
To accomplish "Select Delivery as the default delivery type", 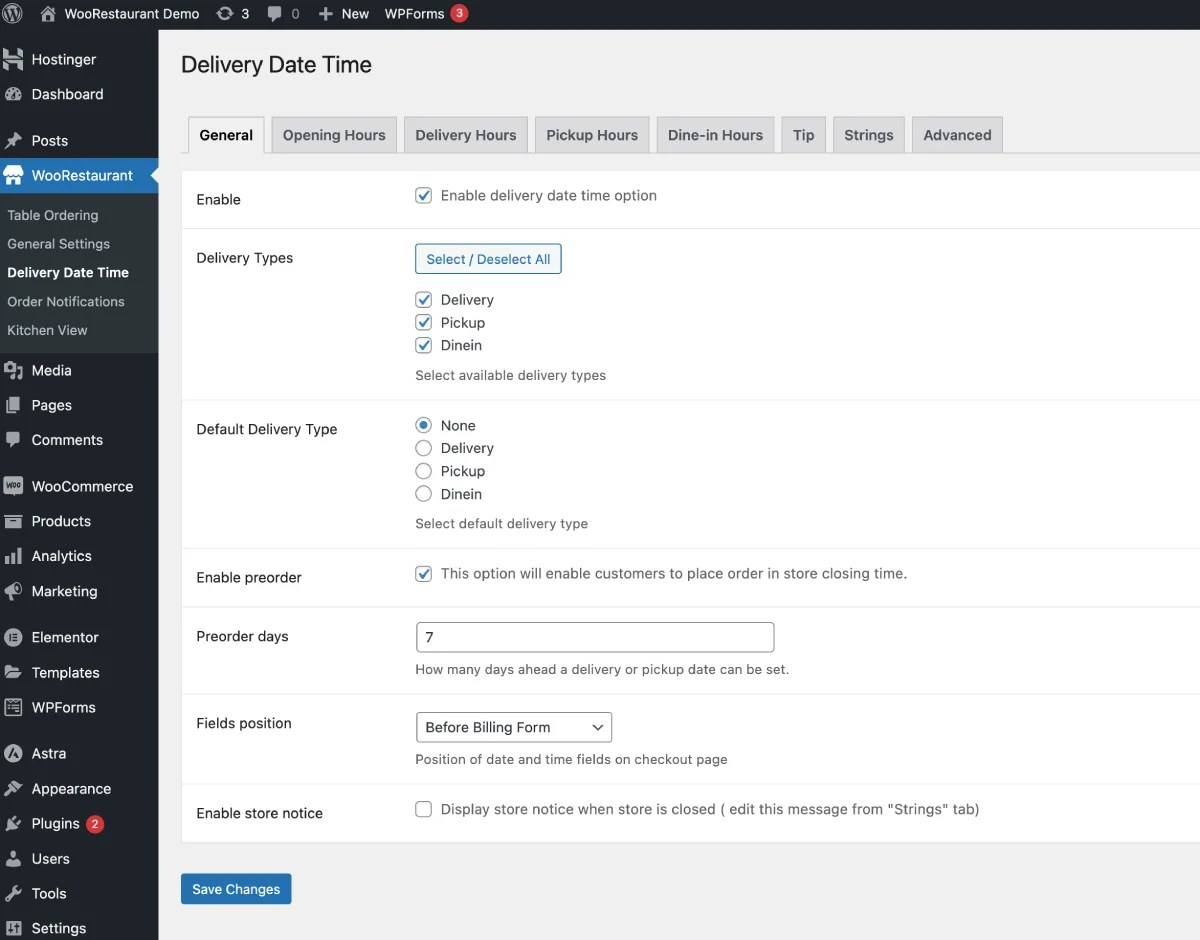I will [x=423, y=448].
